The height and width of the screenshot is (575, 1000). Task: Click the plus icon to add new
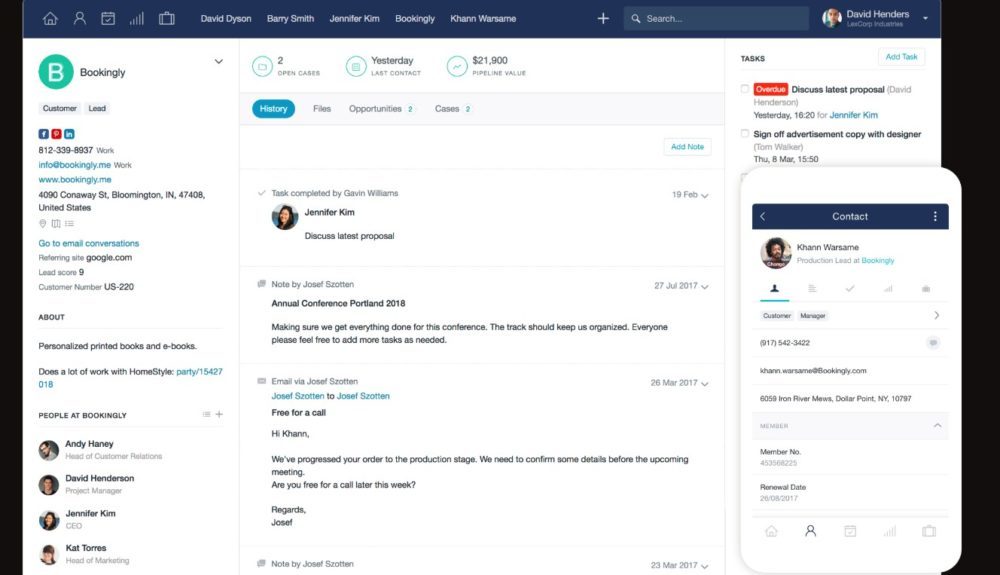tap(603, 18)
